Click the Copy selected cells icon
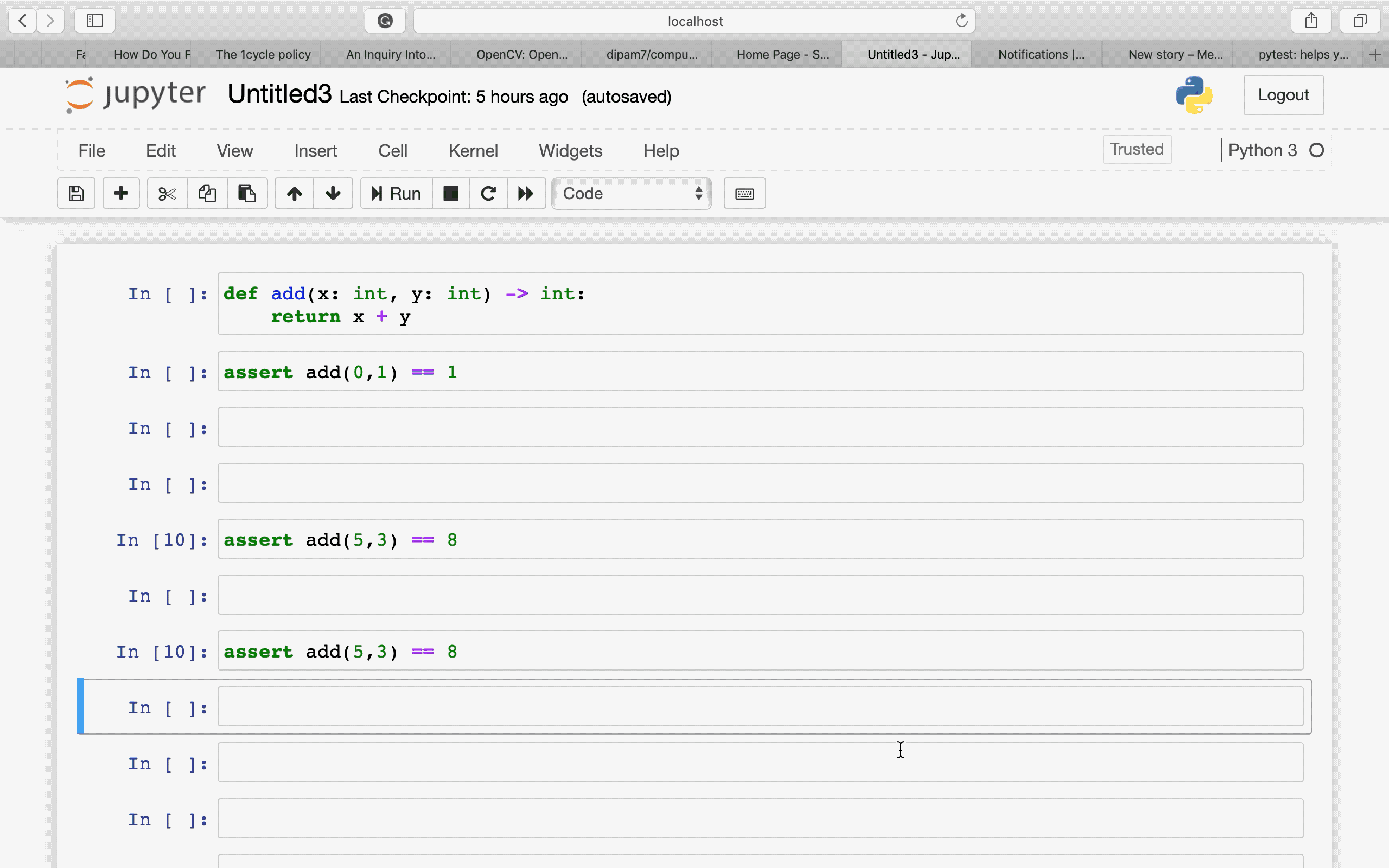This screenshot has height=868, width=1389. [x=207, y=193]
